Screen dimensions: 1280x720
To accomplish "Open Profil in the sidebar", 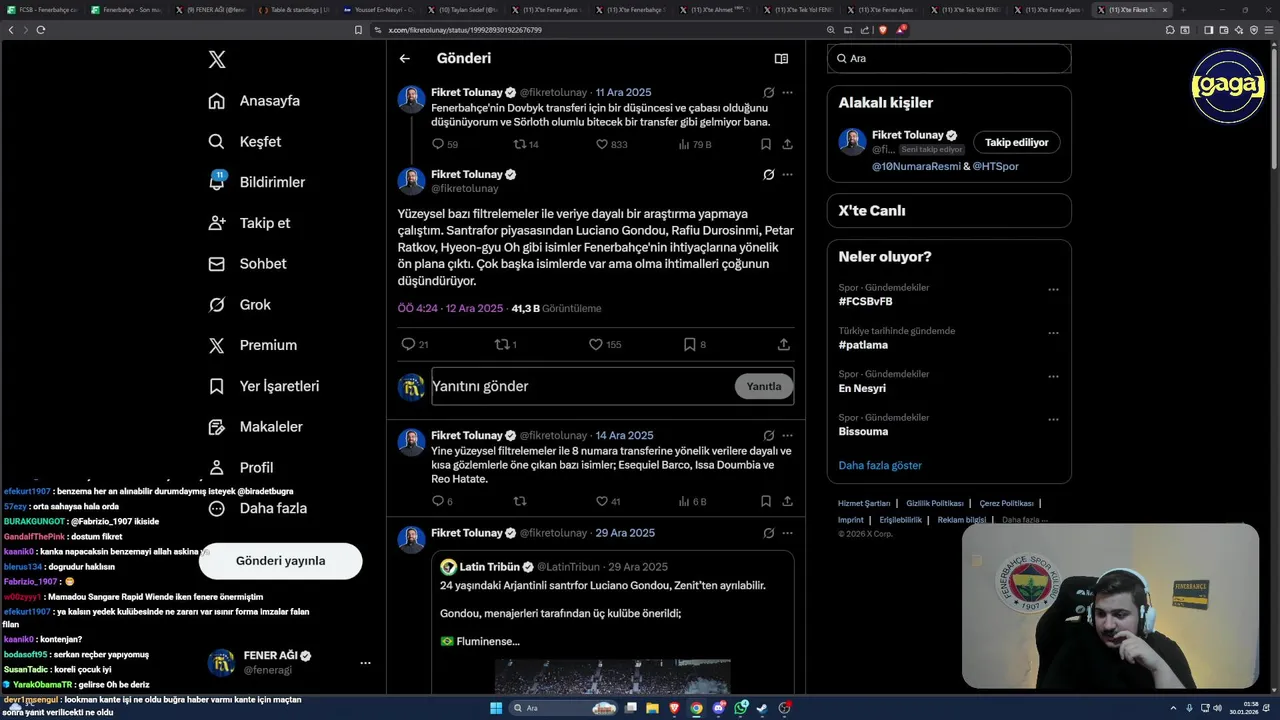I will pyautogui.click(x=240, y=467).
